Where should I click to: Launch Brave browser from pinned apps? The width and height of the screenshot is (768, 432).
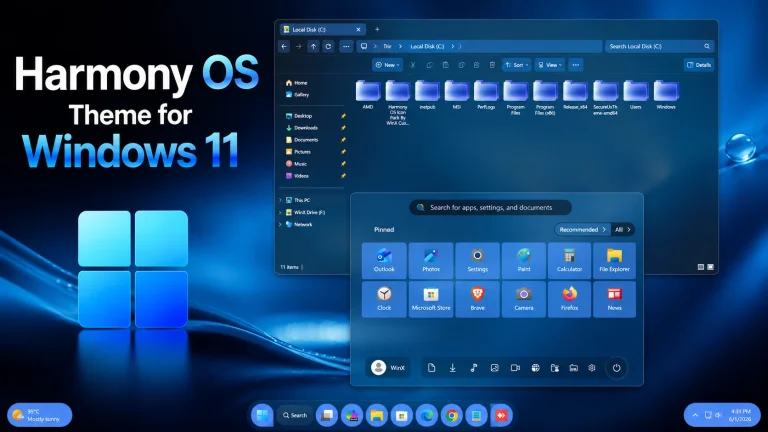[x=478, y=299]
